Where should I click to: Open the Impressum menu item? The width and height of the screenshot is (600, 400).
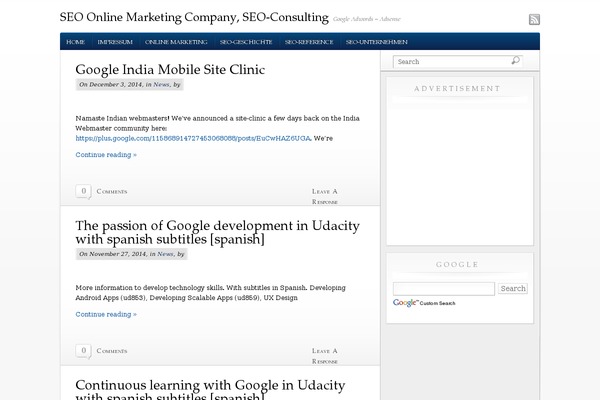115,42
